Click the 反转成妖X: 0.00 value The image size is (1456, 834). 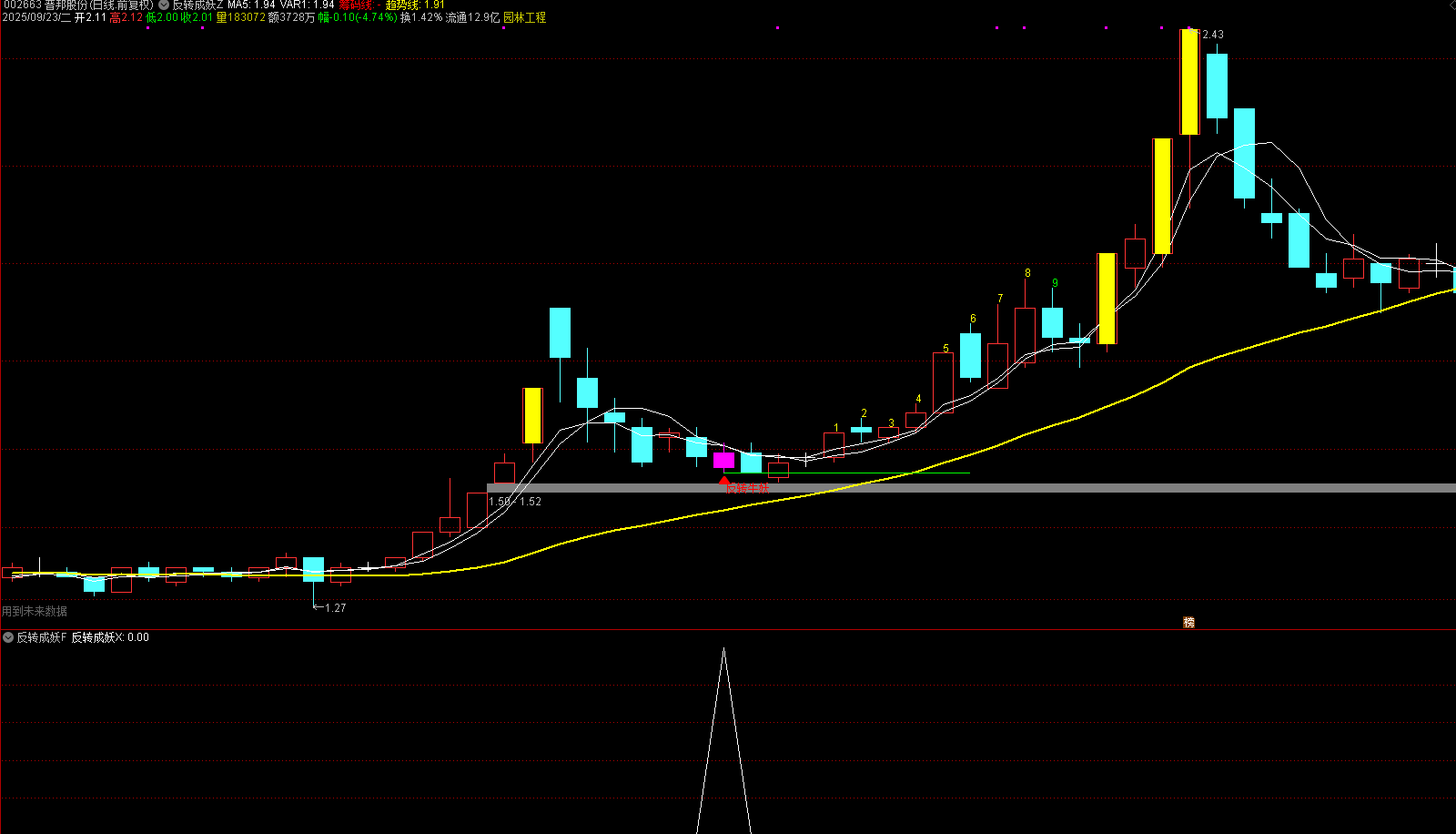tap(110, 637)
